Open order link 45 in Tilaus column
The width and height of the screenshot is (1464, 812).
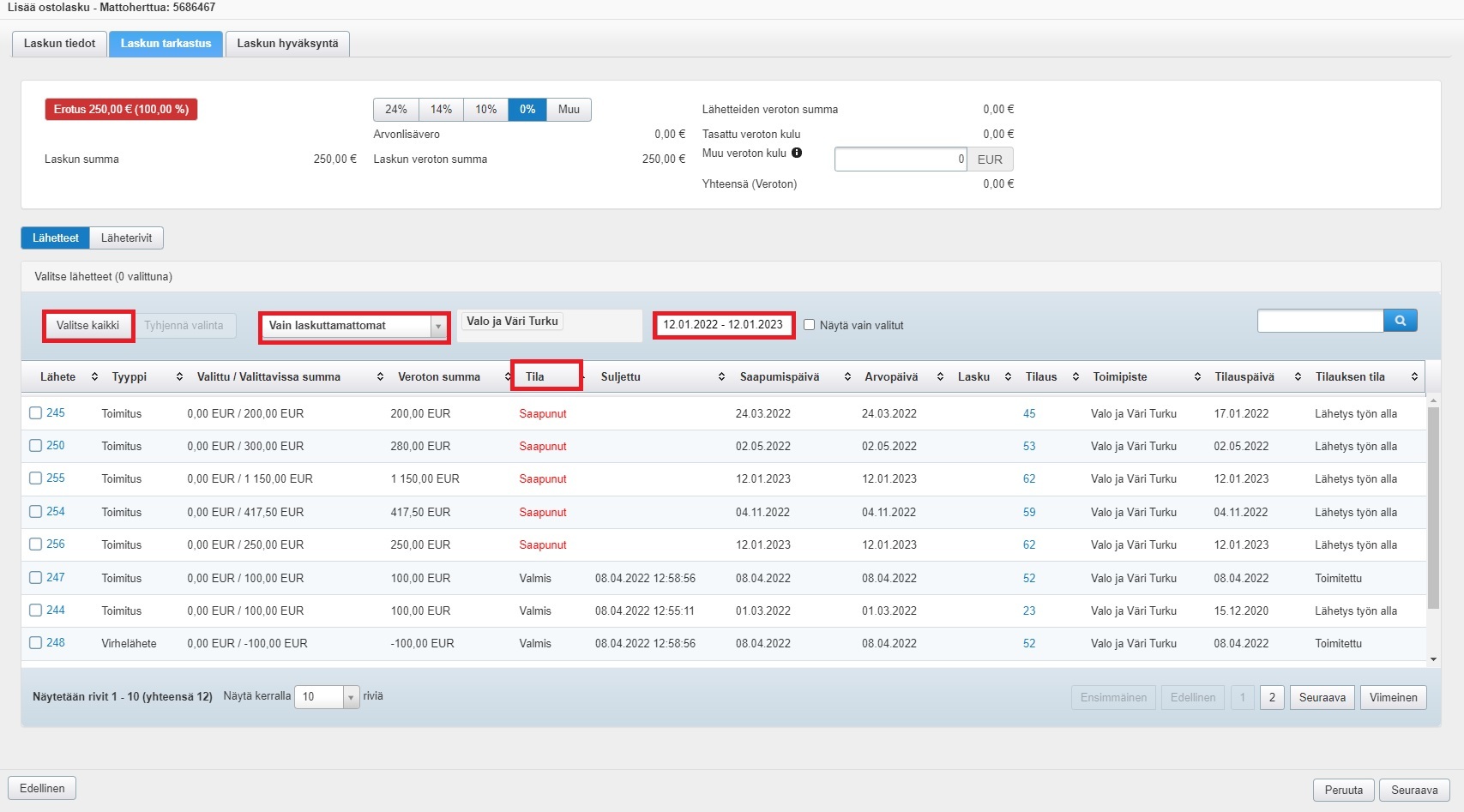click(x=1029, y=413)
